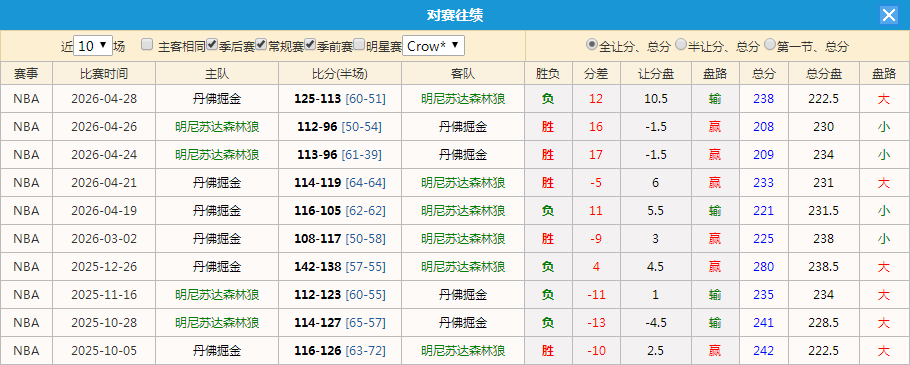This screenshot has width=910, height=365.
Task: Click NBA league cell in 2026-04-19 row
Action: (26, 211)
